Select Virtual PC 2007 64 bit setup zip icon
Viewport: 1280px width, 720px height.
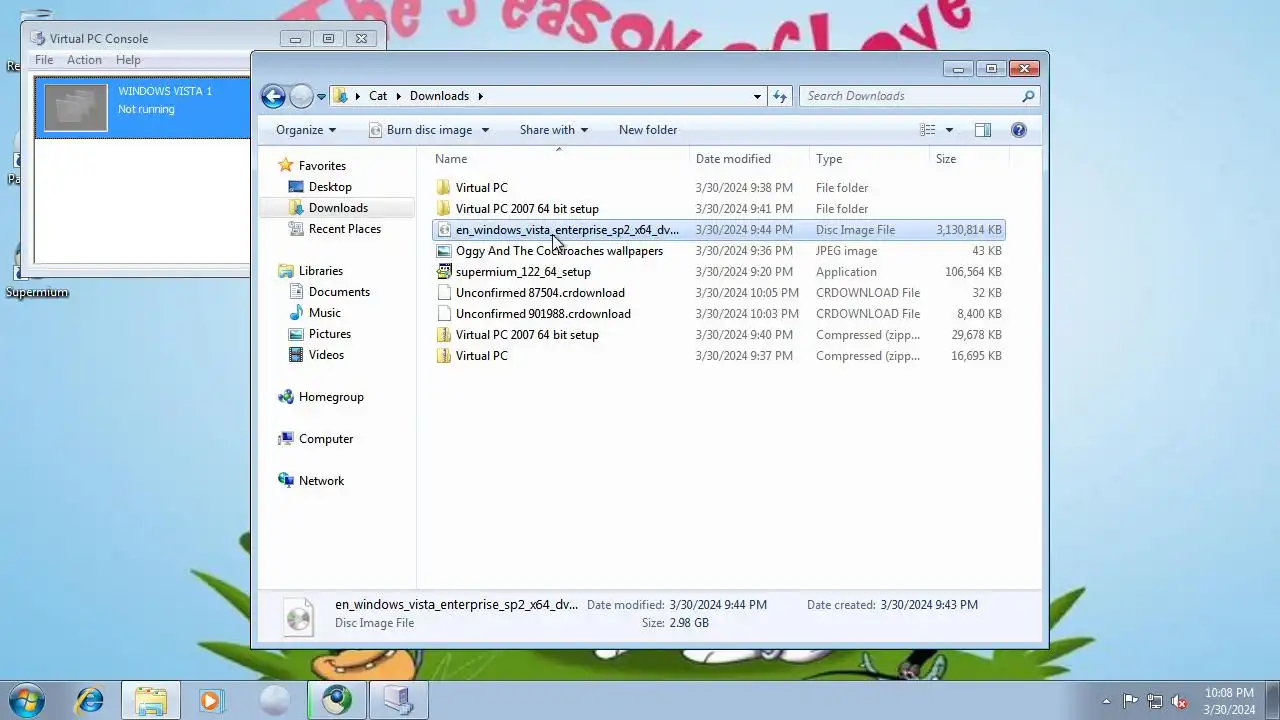[x=444, y=335]
